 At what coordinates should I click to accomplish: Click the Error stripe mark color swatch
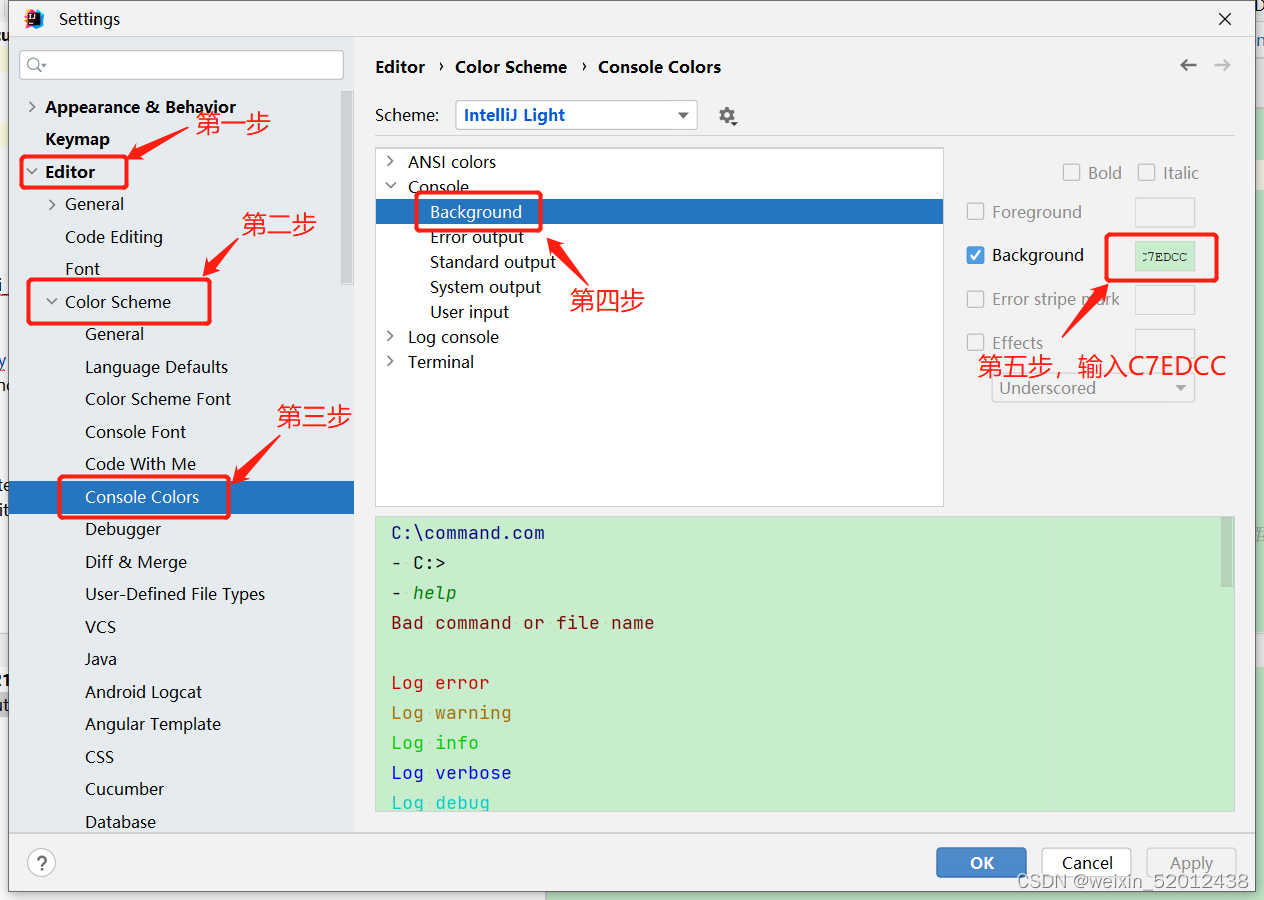1164,299
